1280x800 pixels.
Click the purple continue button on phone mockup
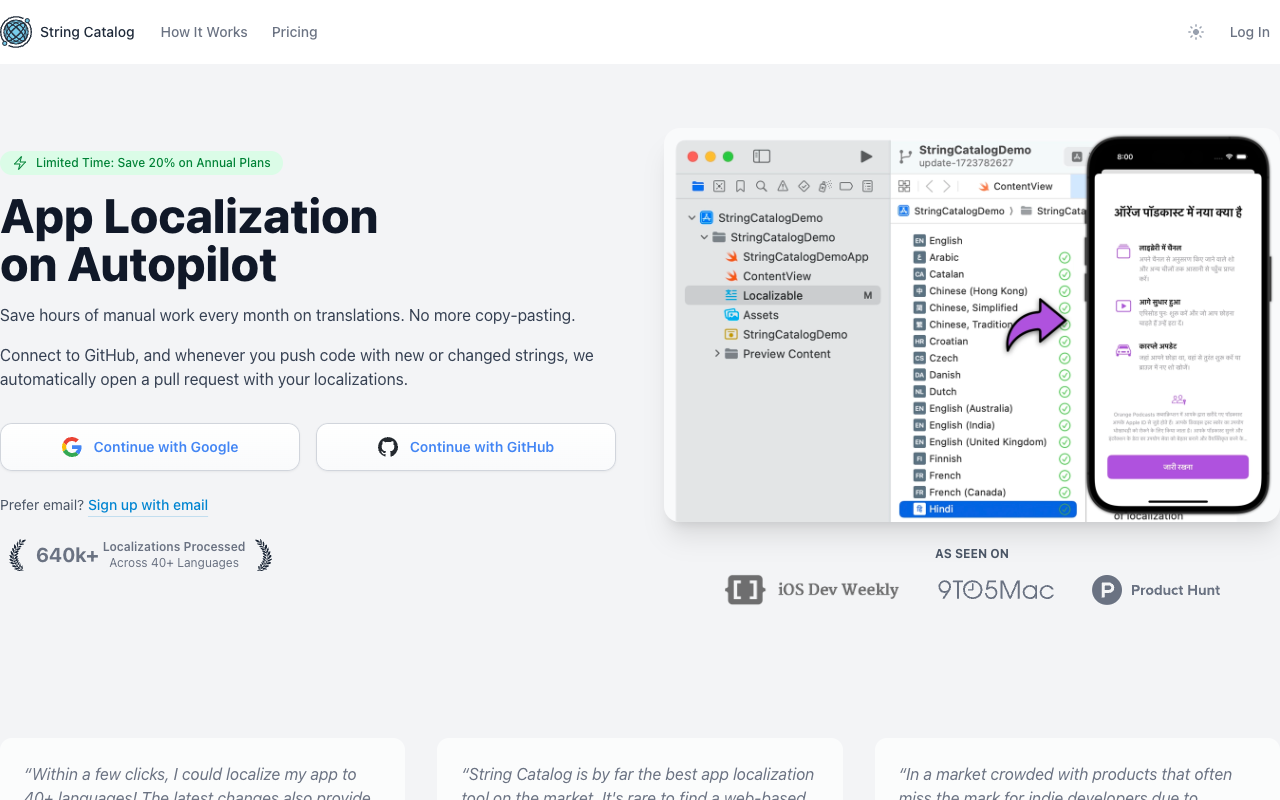(x=1178, y=467)
